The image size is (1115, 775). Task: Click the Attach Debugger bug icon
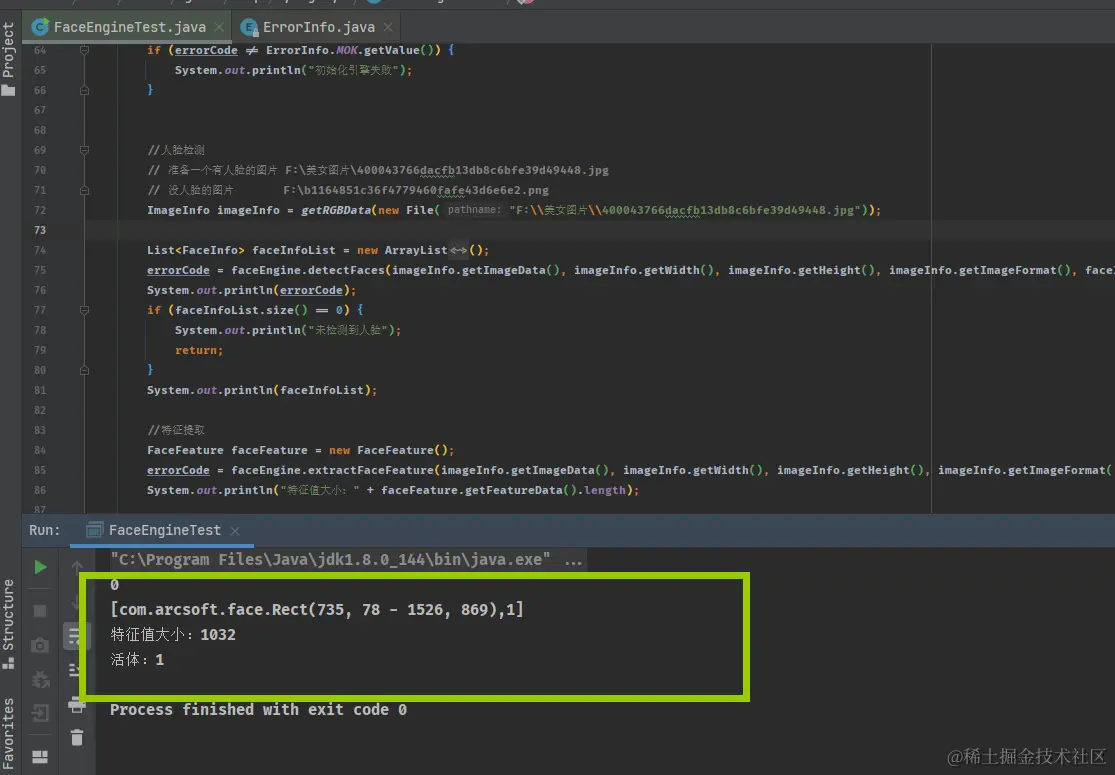click(41, 679)
